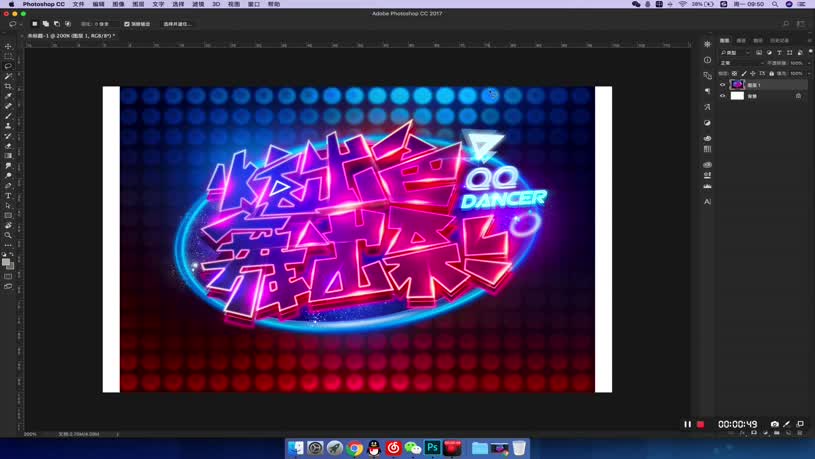Select the Magic Wand tool
This screenshot has width=815, height=459.
point(8,76)
